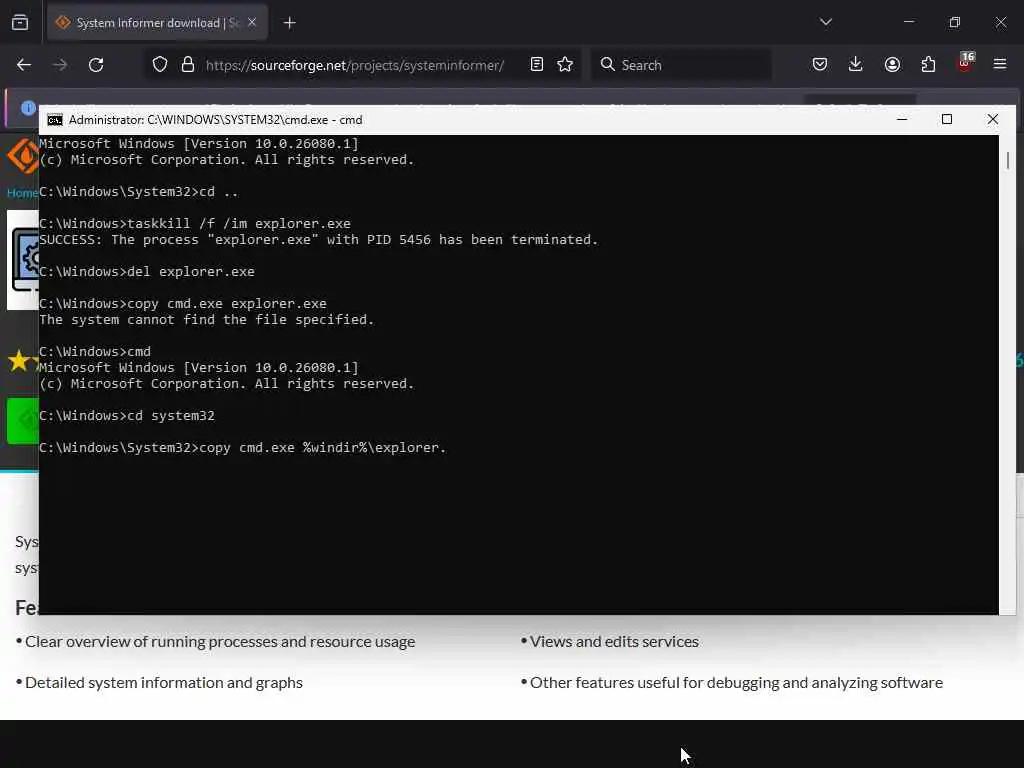Click the blue info icon in notification bar
This screenshot has height=768, width=1024.
[x=28, y=108]
